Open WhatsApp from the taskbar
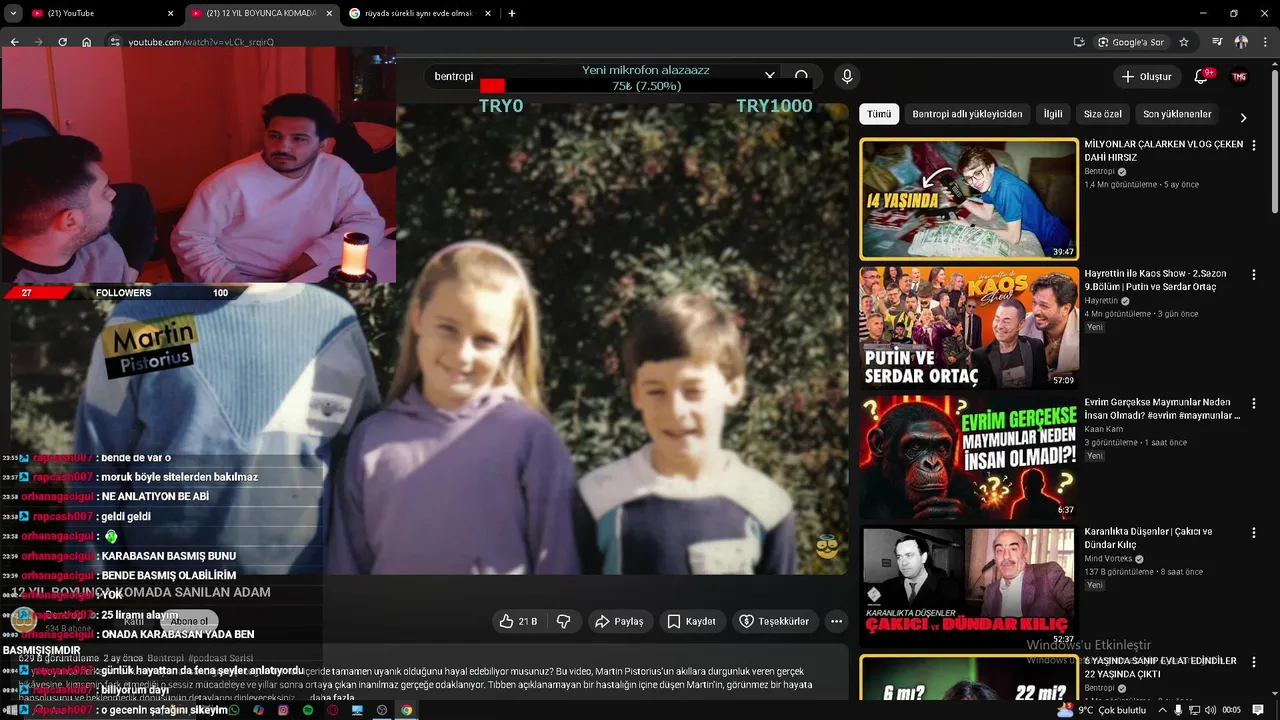This screenshot has width=1280, height=720. click(234, 710)
